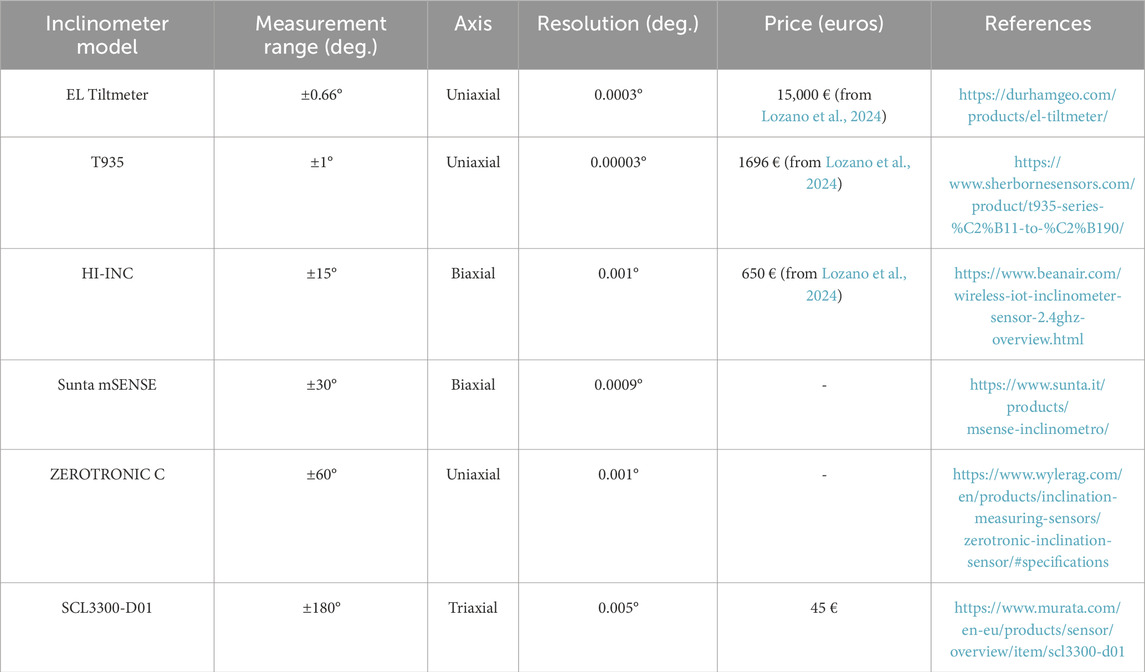This screenshot has height=672, width=1145.
Task: Click Lozano et al. citation in HI-INC row
Action: 864,273
